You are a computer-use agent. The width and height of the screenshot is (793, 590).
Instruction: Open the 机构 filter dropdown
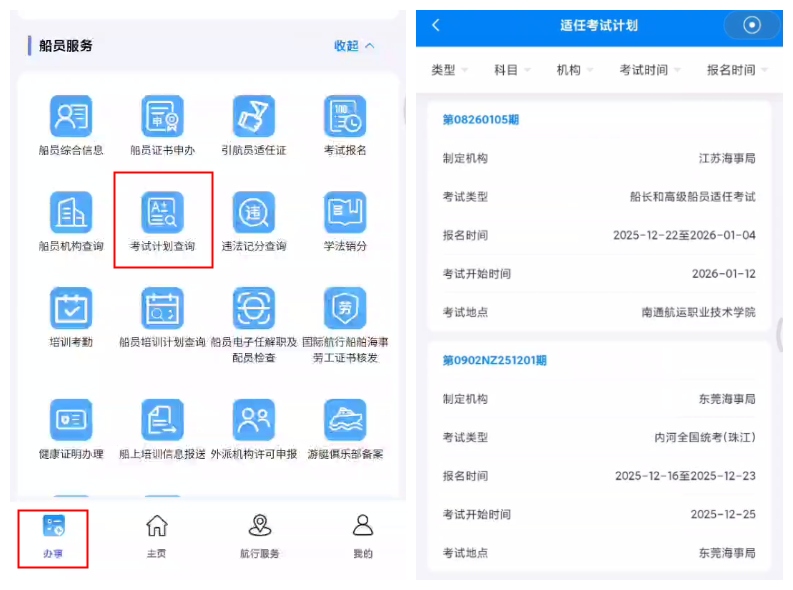[574, 70]
